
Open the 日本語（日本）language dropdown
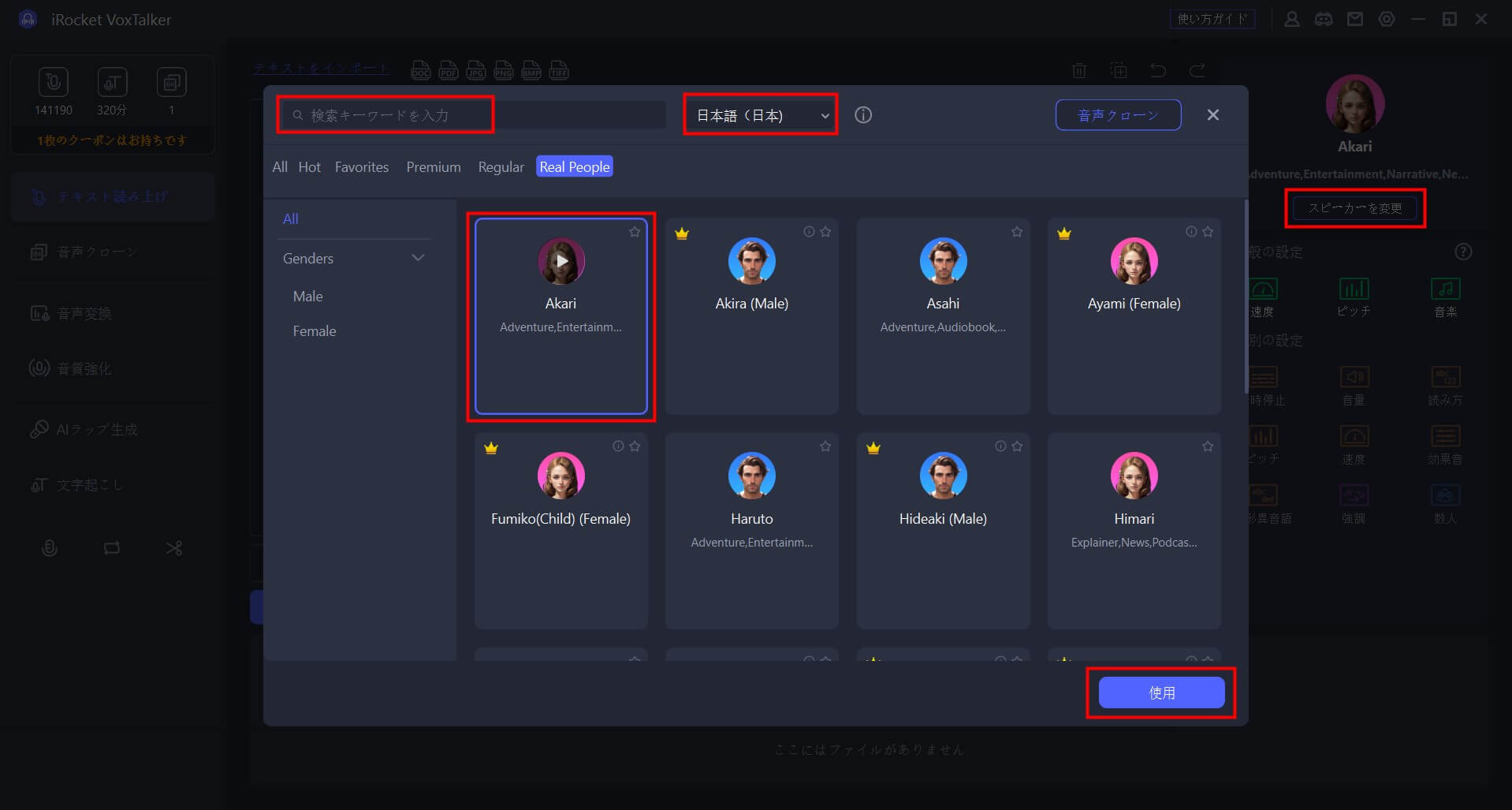pos(761,115)
